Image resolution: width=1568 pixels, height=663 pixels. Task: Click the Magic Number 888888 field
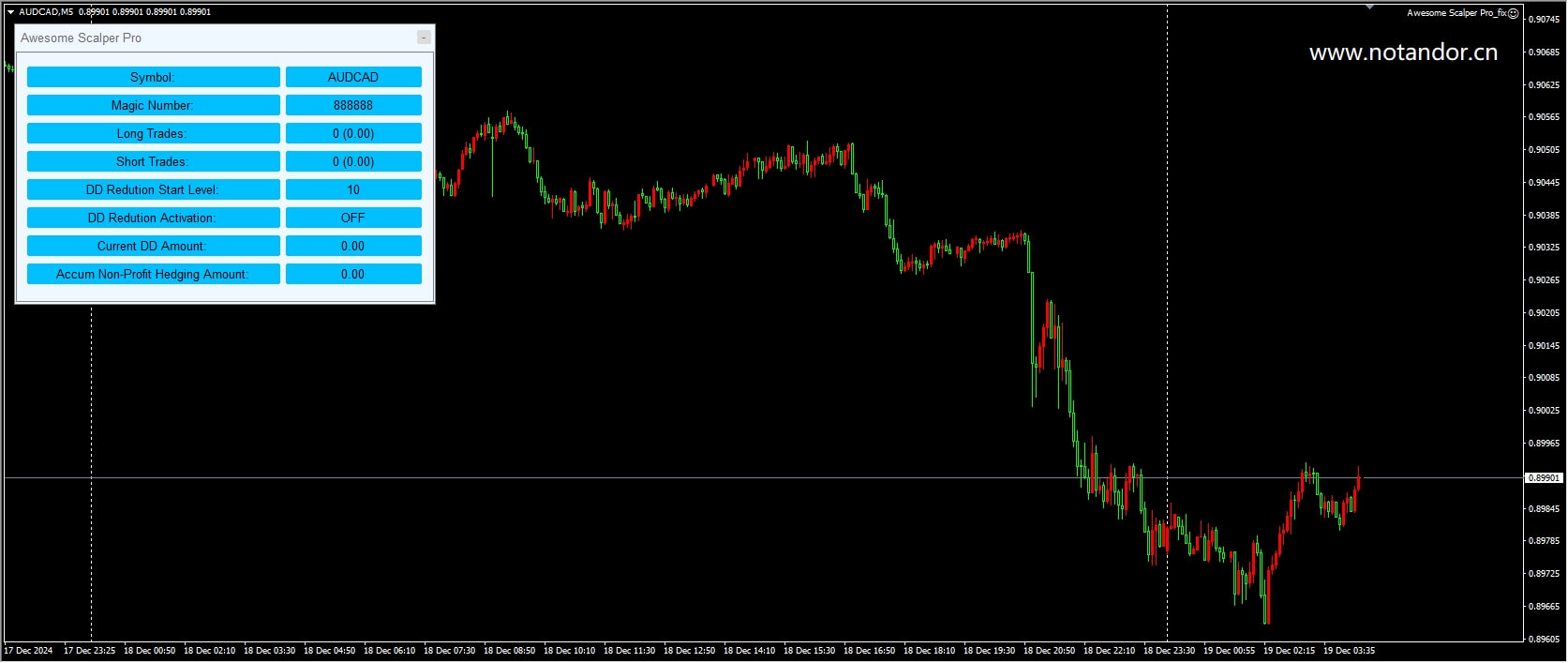pos(353,105)
